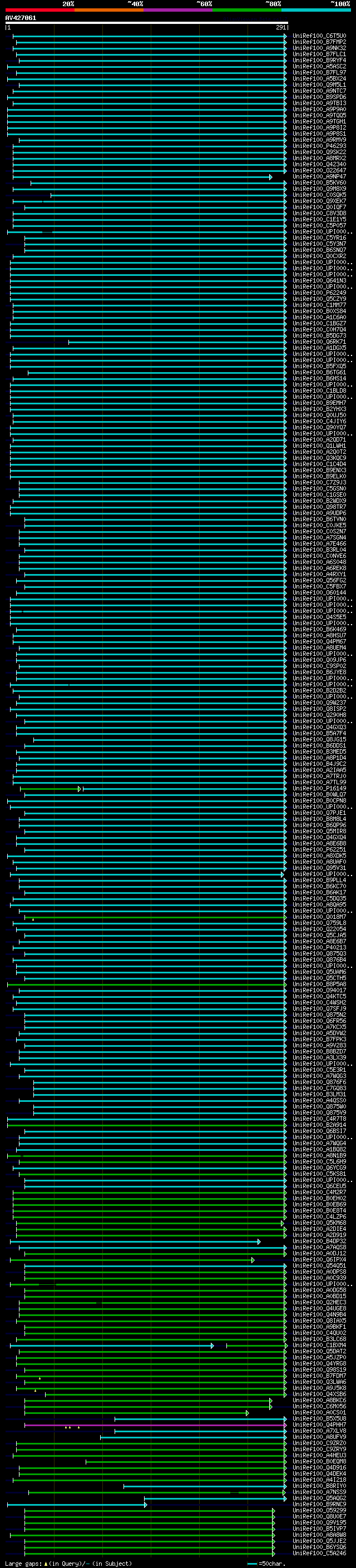
Task: Click the alignment bar for UniRef100_A9NP47
Action: pyautogui.click(x=142, y=177)
